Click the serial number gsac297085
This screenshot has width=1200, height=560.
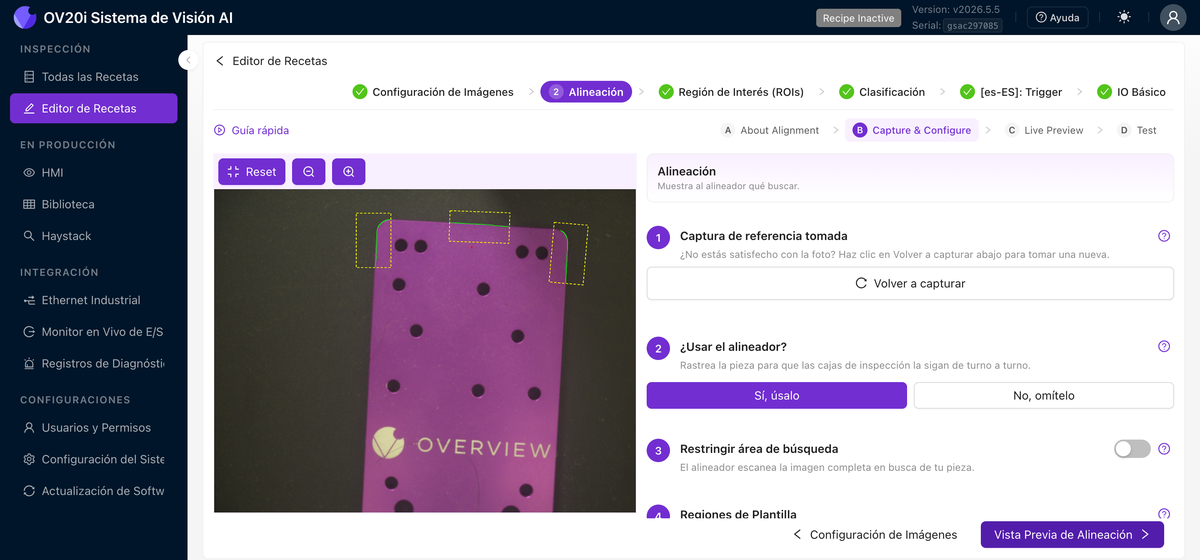coord(973,26)
